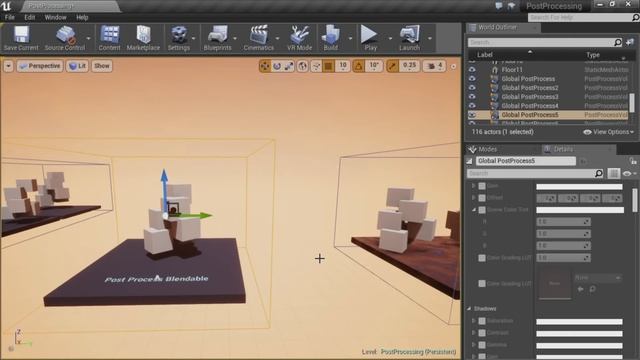Switch to the Modes tab
Image resolution: width=640 pixels, height=360 pixels.
pos(487,149)
